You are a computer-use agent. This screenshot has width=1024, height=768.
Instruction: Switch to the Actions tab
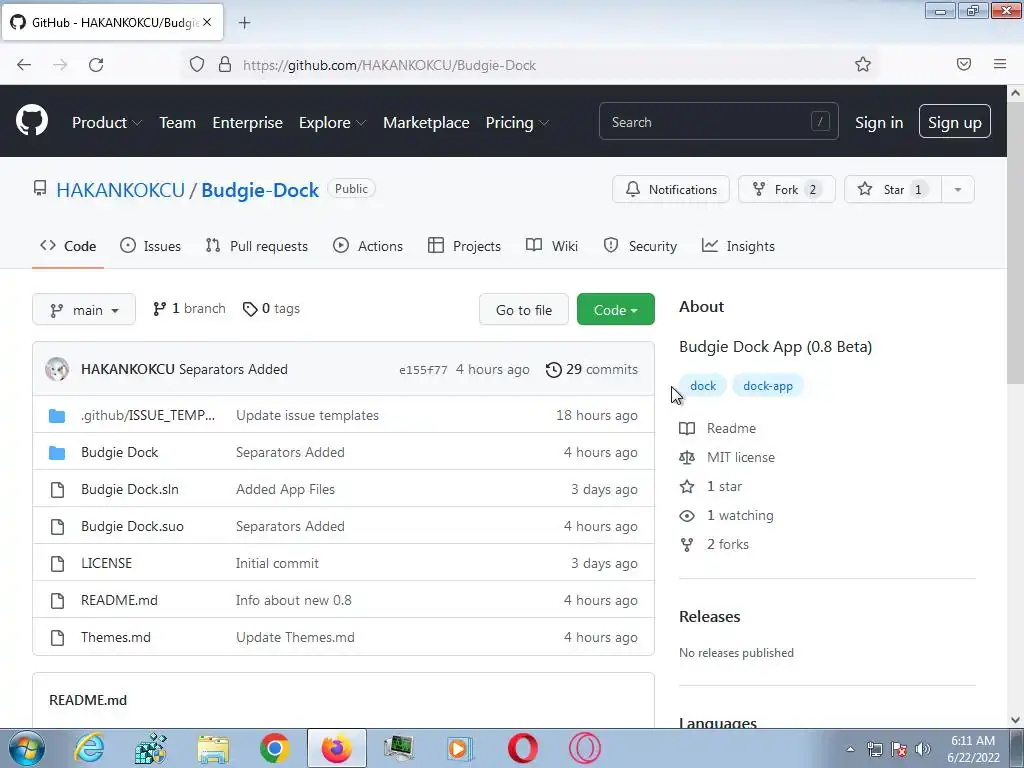(368, 246)
